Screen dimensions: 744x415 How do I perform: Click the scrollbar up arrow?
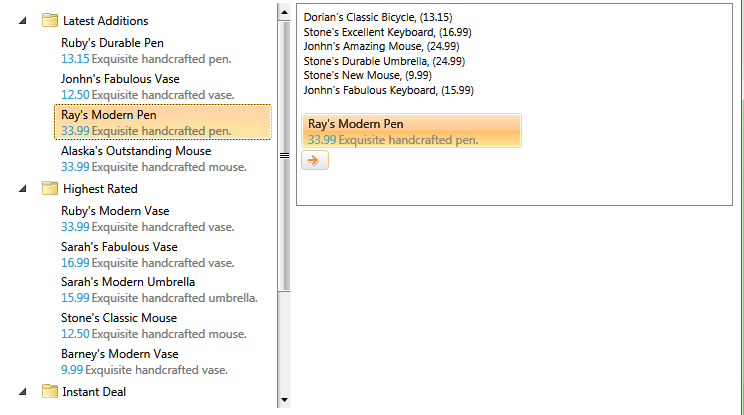click(x=284, y=12)
